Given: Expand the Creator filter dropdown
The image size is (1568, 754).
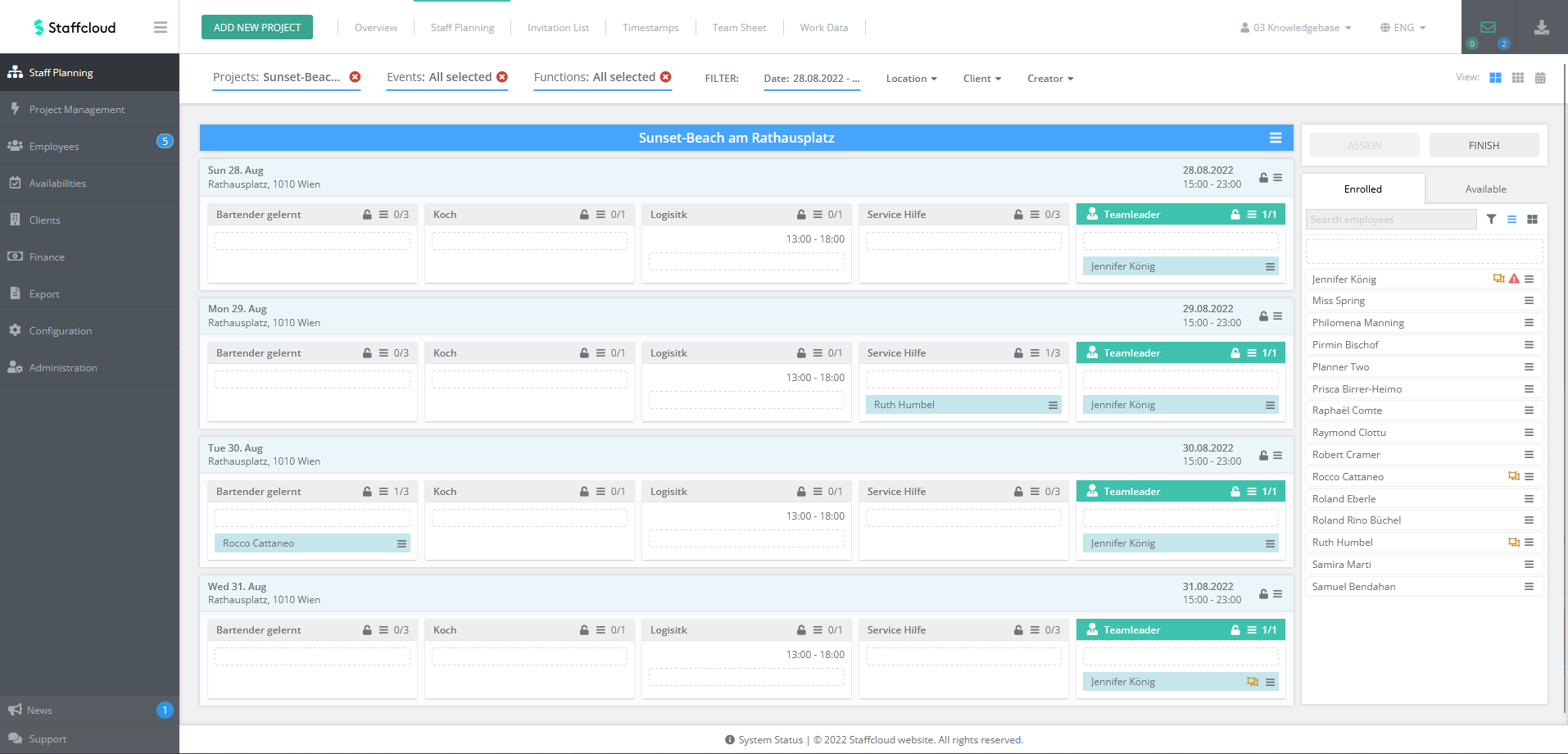Looking at the screenshot, I should 1050,79.
